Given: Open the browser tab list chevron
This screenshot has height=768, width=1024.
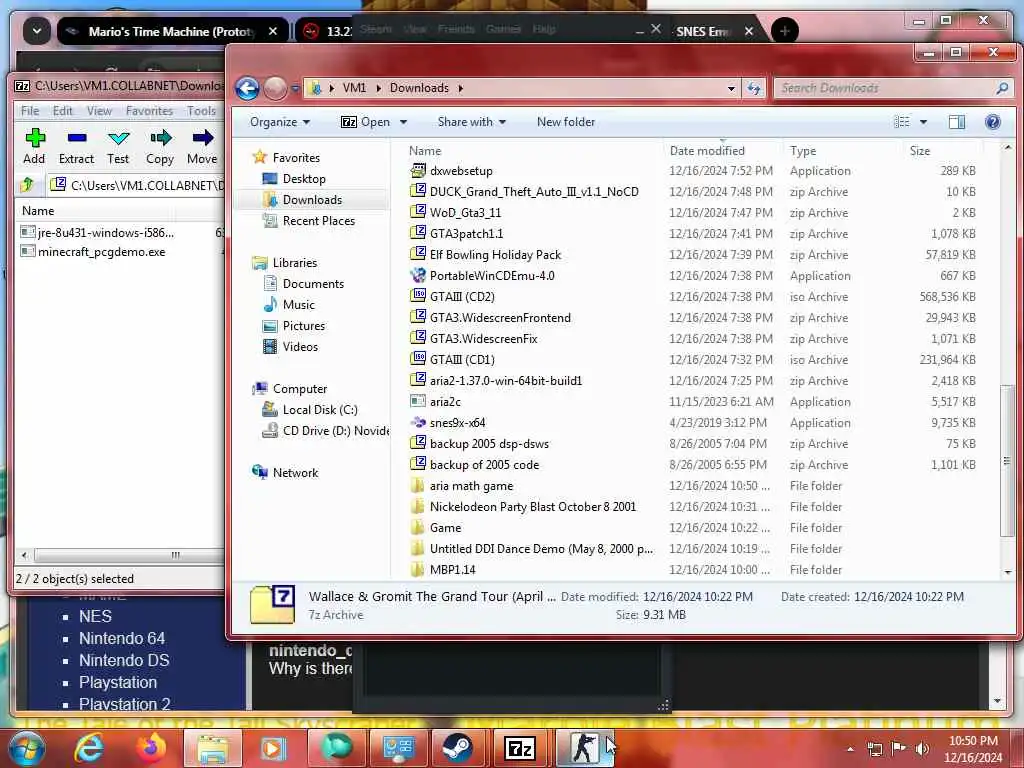Looking at the screenshot, I should [37, 31].
